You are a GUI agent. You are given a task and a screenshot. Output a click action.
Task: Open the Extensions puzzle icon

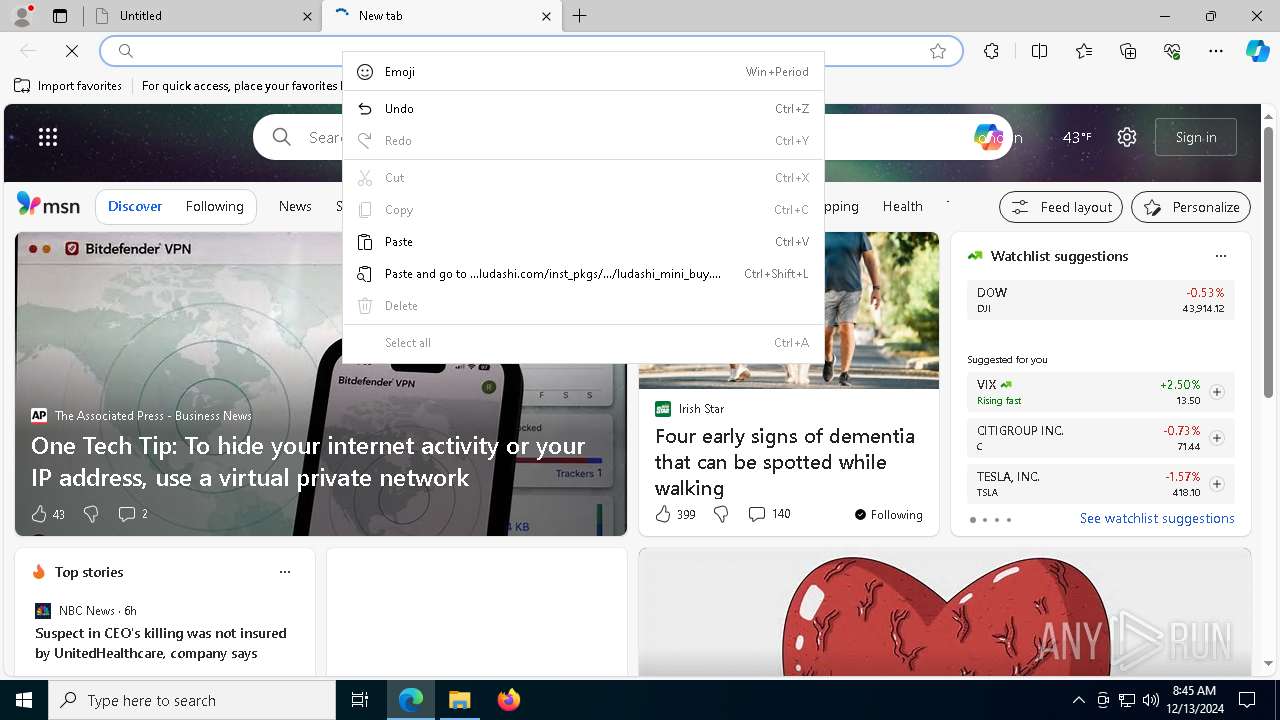[x=991, y=51]
